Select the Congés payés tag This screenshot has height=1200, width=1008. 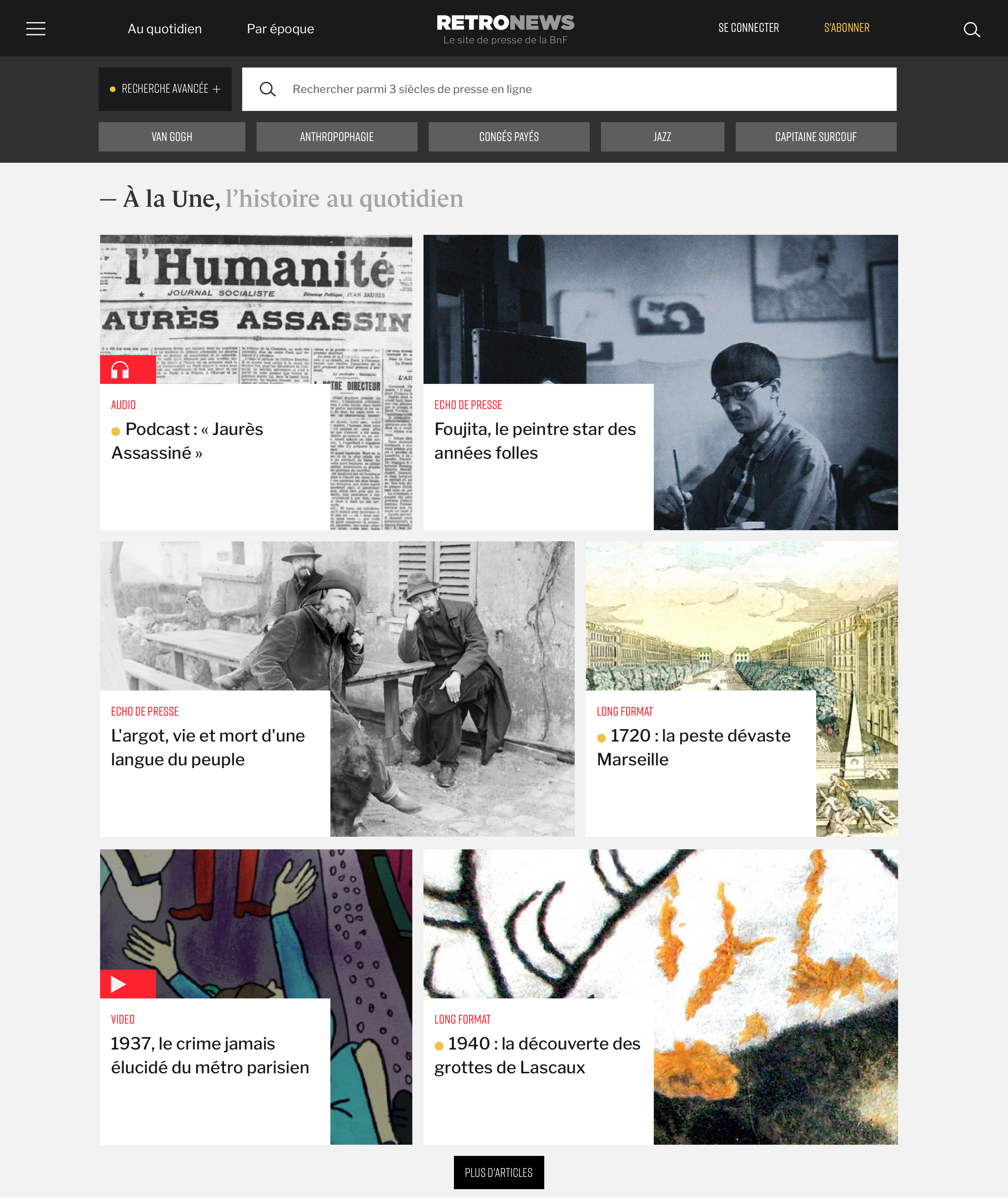click(x=509, y=136)
